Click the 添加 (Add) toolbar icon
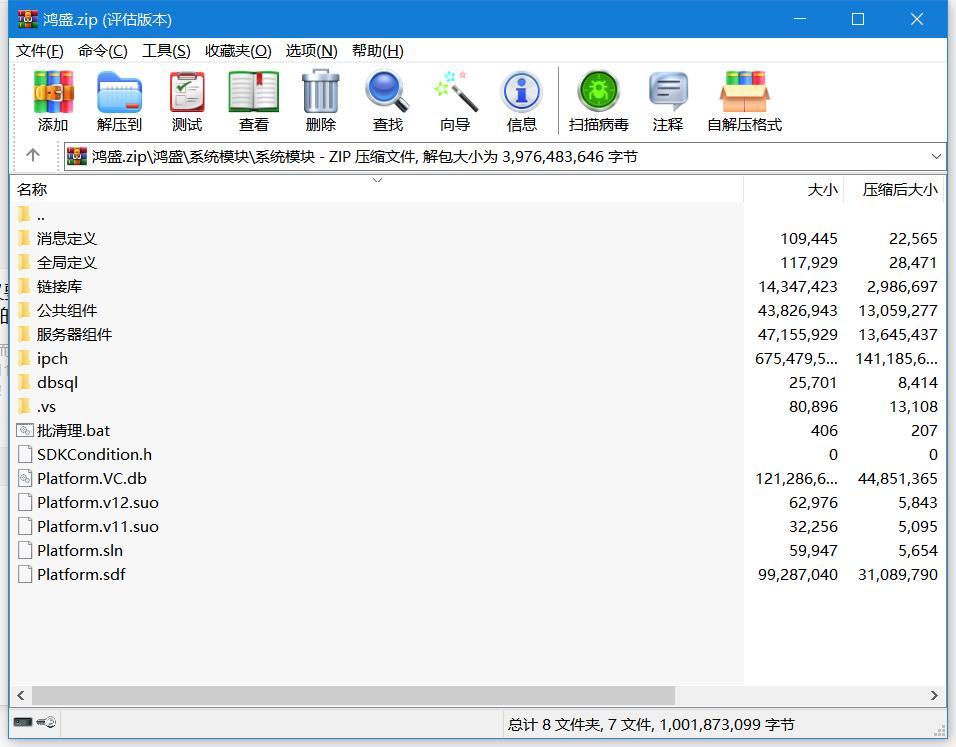 pyautogui.click(x=53, y=101)
